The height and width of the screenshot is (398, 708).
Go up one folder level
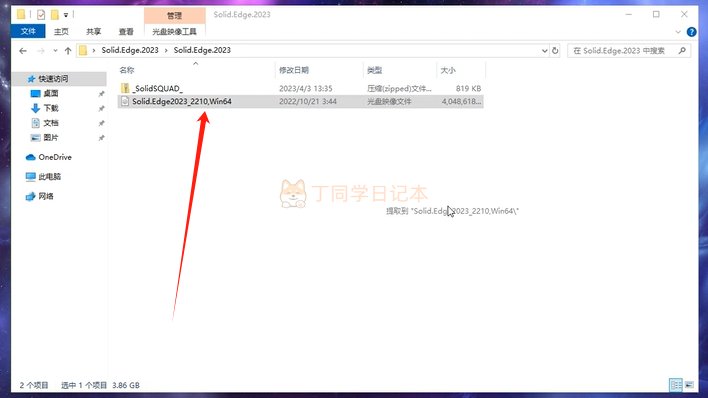click(x=68, y=51)
